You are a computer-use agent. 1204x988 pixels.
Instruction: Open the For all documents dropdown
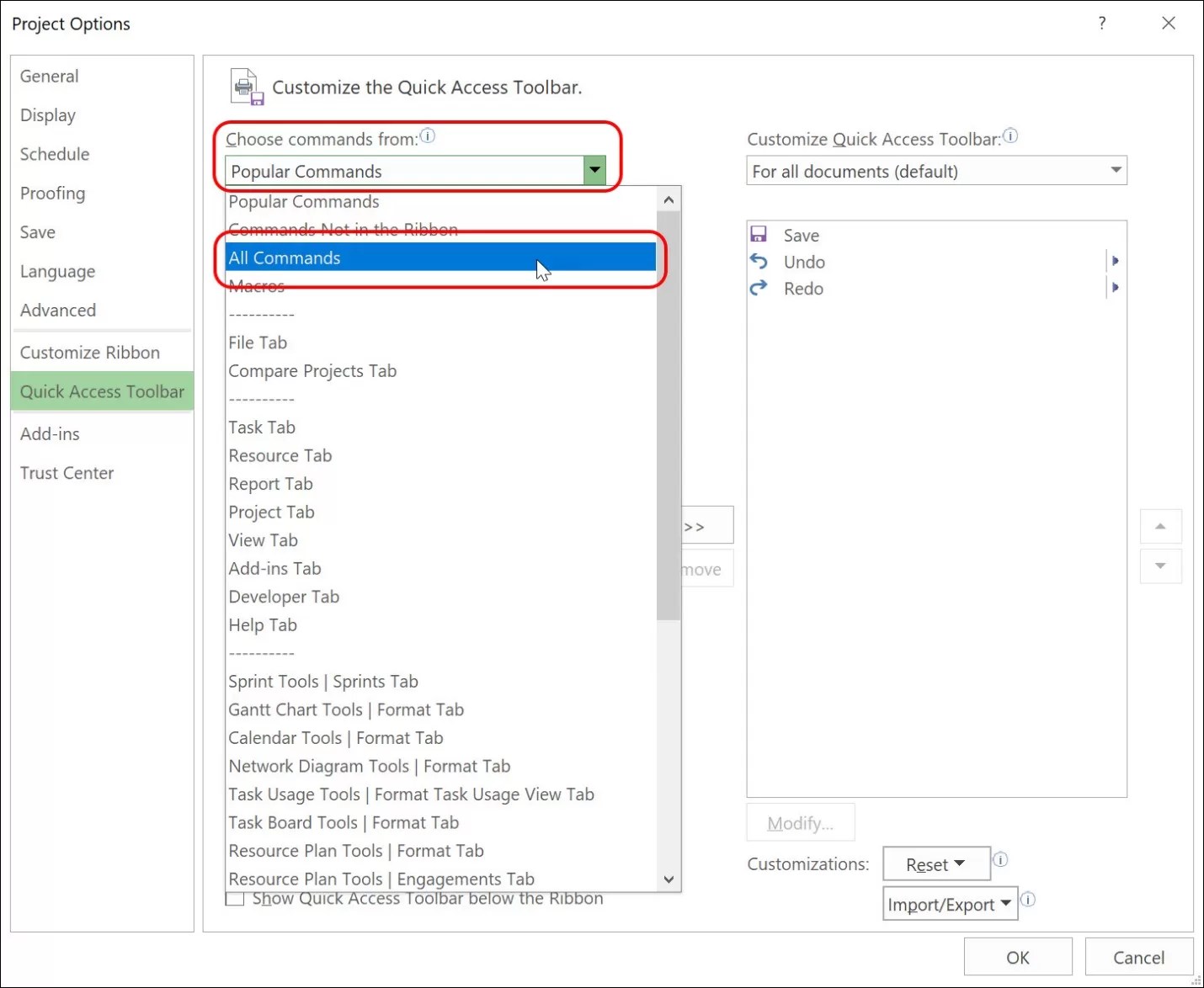(1116, 170)
